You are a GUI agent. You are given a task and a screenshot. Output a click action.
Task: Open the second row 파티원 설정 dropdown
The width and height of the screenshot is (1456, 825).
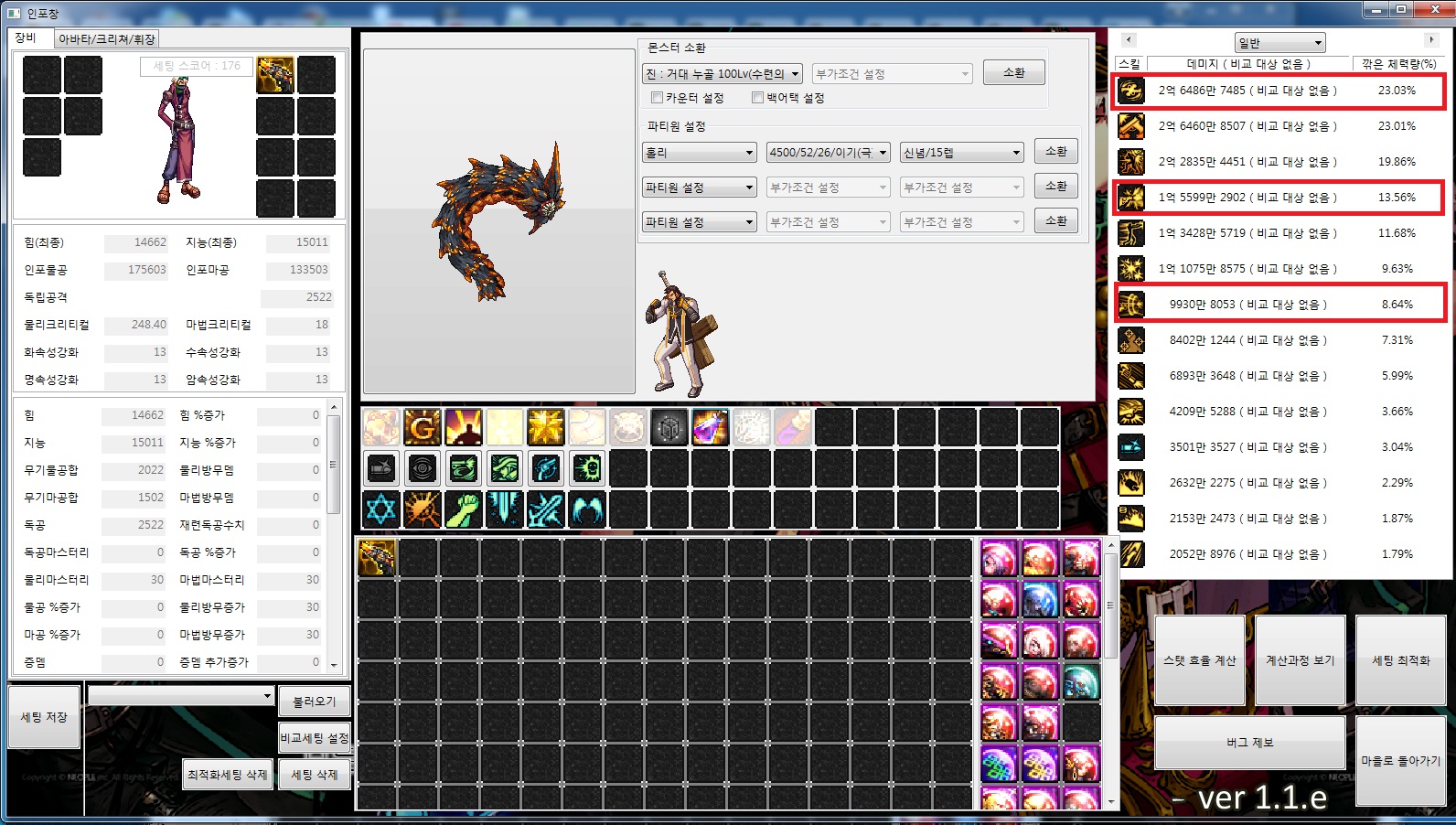point(700,187)
